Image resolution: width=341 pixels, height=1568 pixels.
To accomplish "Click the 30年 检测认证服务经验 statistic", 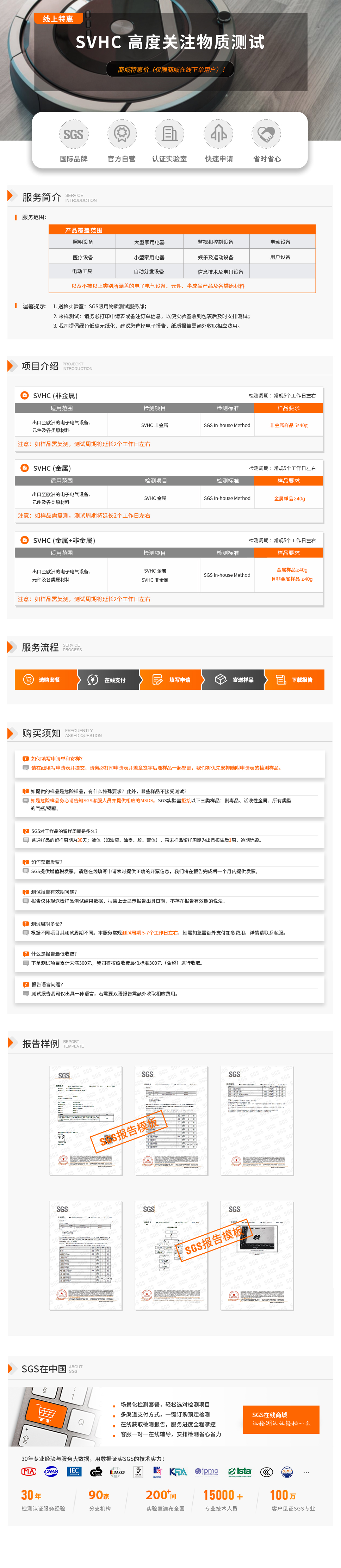I will point(43,1501).
